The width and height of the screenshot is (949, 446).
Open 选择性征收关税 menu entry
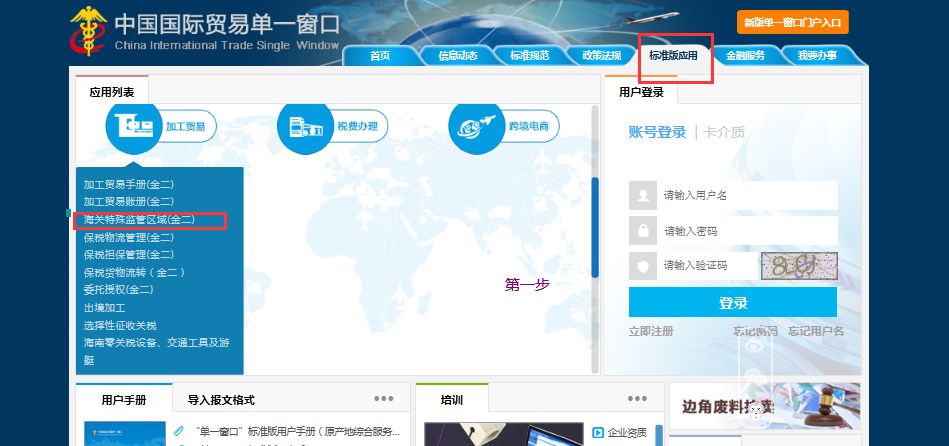pyautogui.click(x=120, y=326)
